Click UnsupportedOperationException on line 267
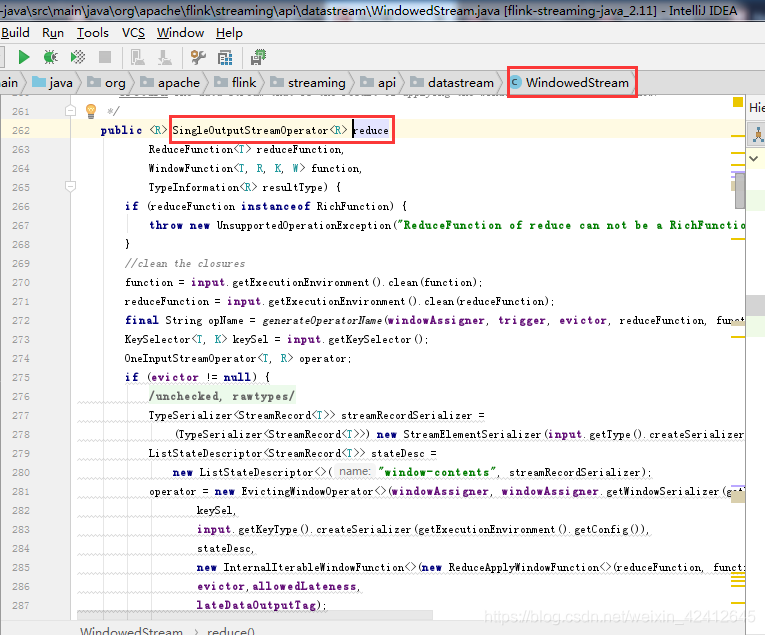This screenshot has width=765, height=635. click(x=303, y=225)
